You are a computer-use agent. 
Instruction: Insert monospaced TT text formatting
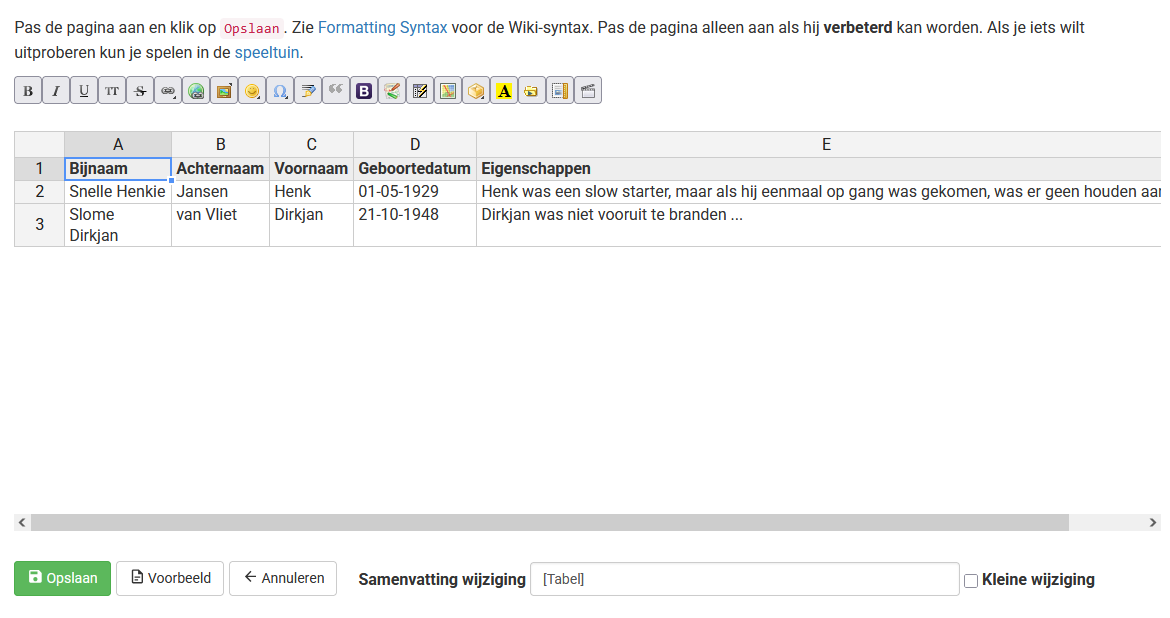pos(112,91)
